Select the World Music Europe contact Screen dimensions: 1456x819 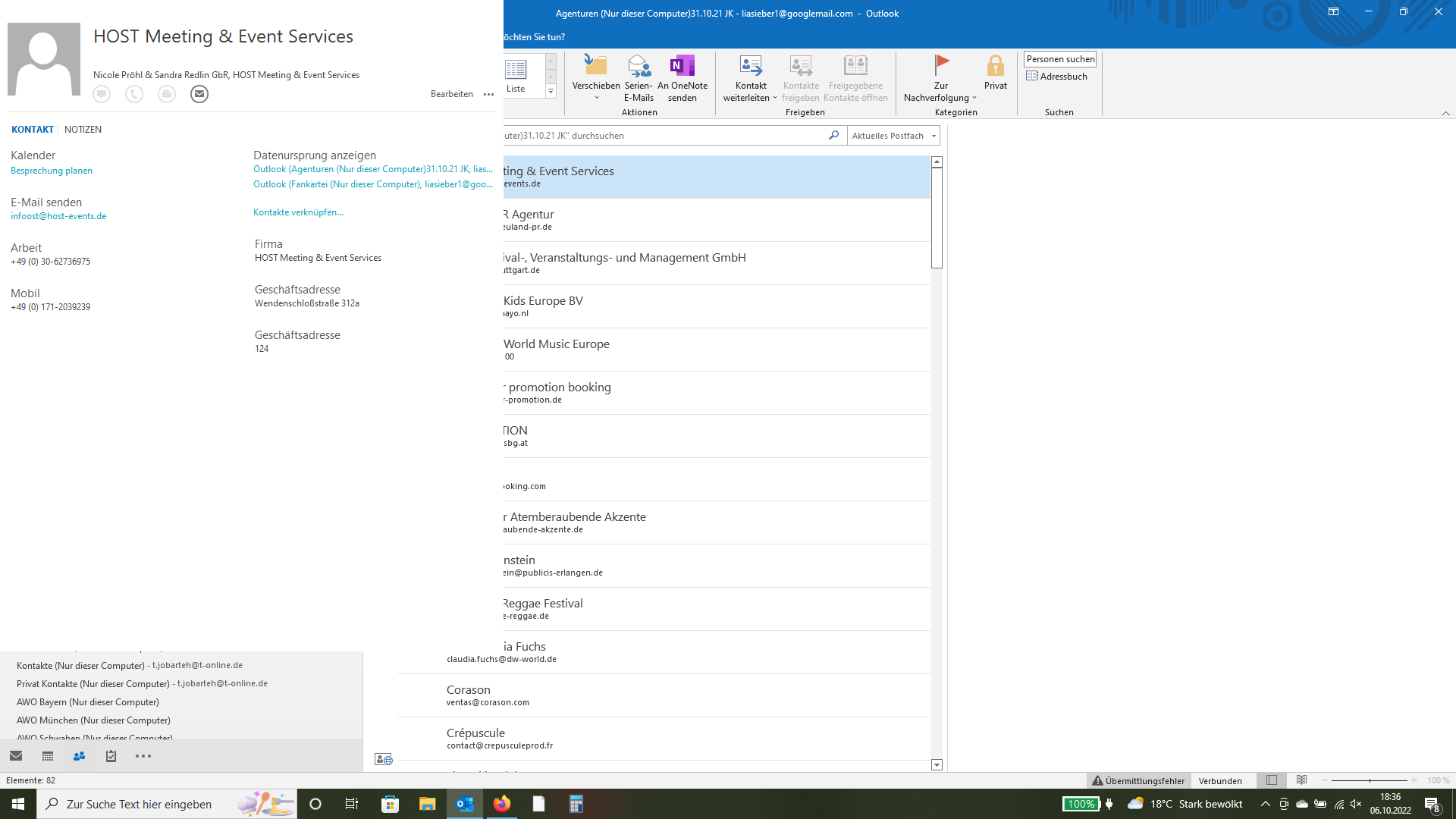(x=717, y=350)
